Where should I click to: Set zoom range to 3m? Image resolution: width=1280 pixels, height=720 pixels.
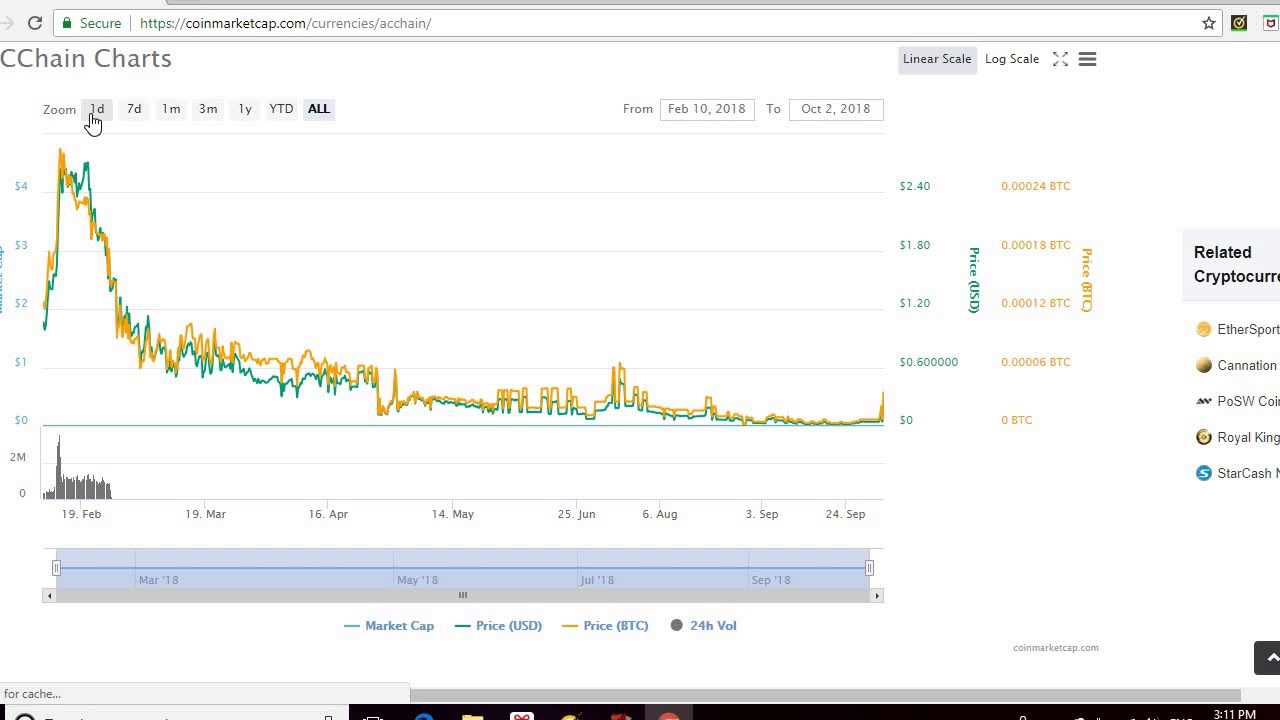coord(208,109)
